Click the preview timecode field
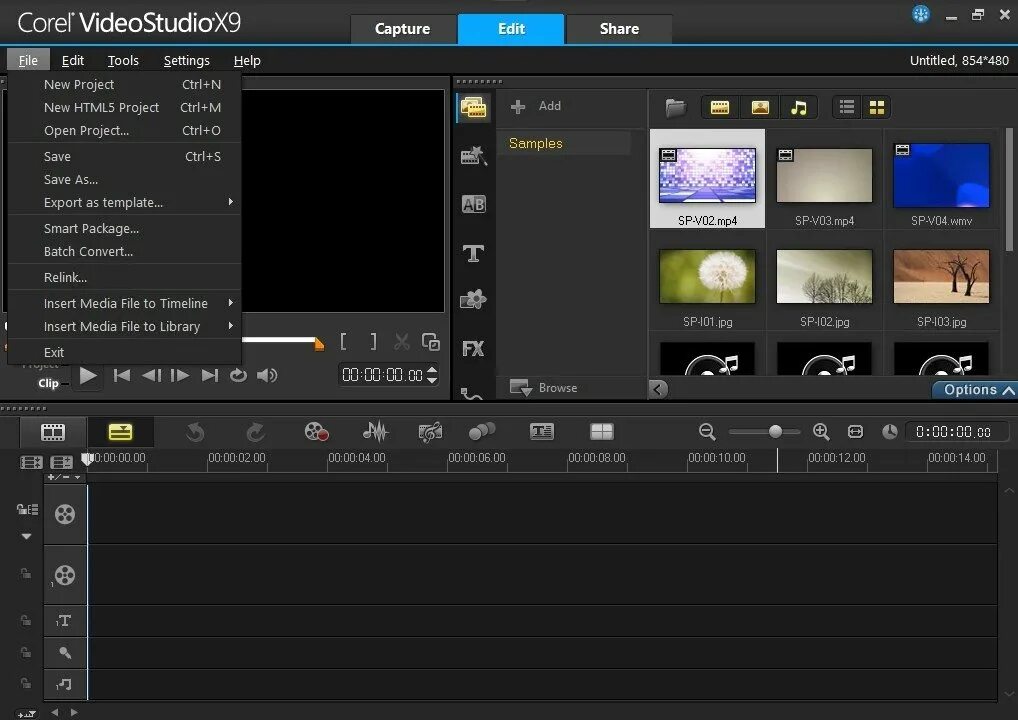The image size is (1018, 720). tap(382, 375)
